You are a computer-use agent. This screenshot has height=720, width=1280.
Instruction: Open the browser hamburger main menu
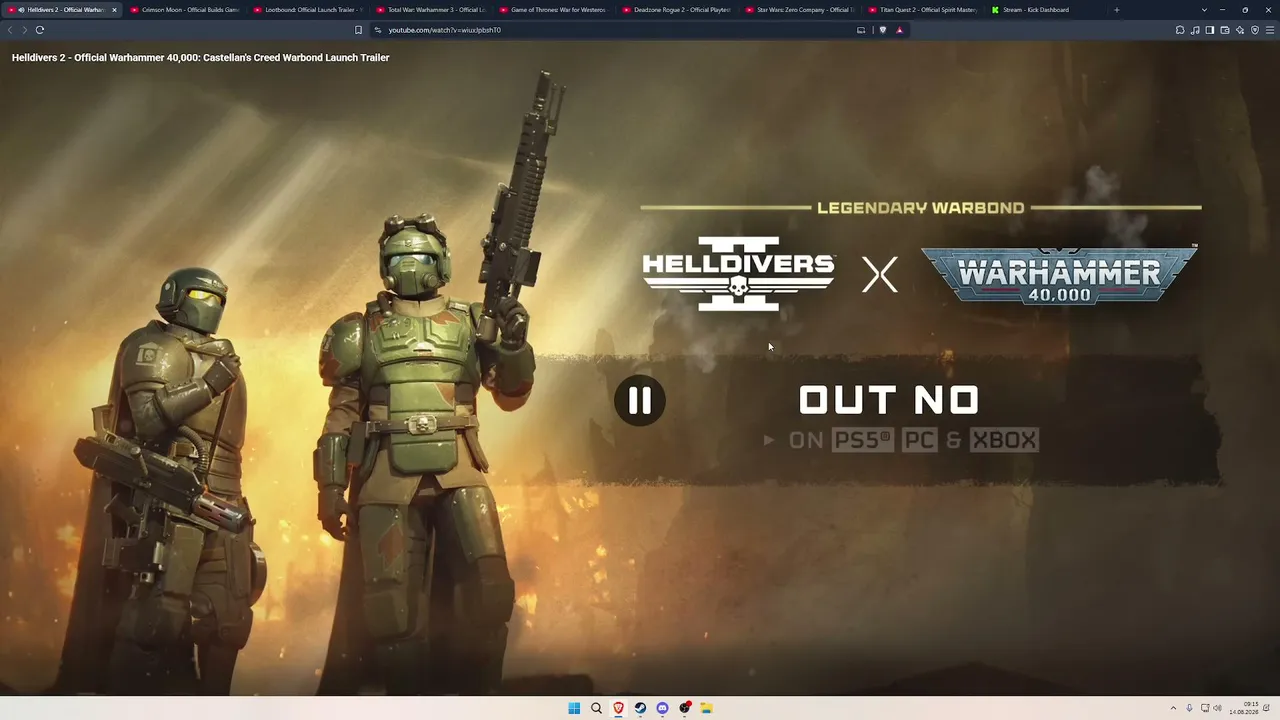coord(1270,30)
